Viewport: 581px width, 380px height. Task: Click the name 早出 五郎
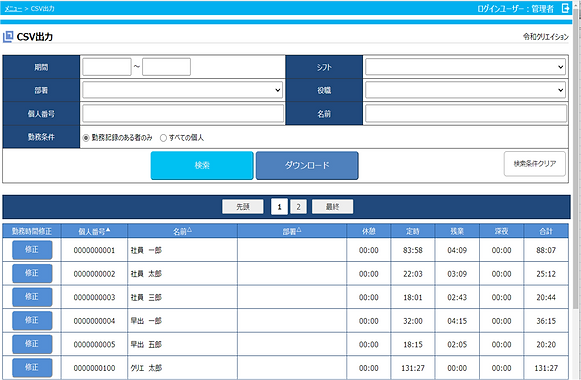click(146, 344)
